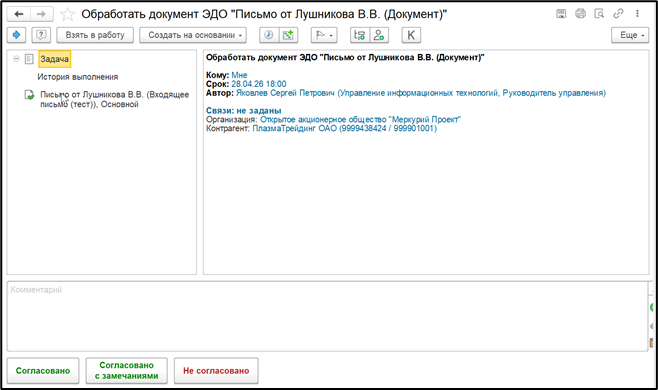Open the flag dropdown button

coord(324,35)
